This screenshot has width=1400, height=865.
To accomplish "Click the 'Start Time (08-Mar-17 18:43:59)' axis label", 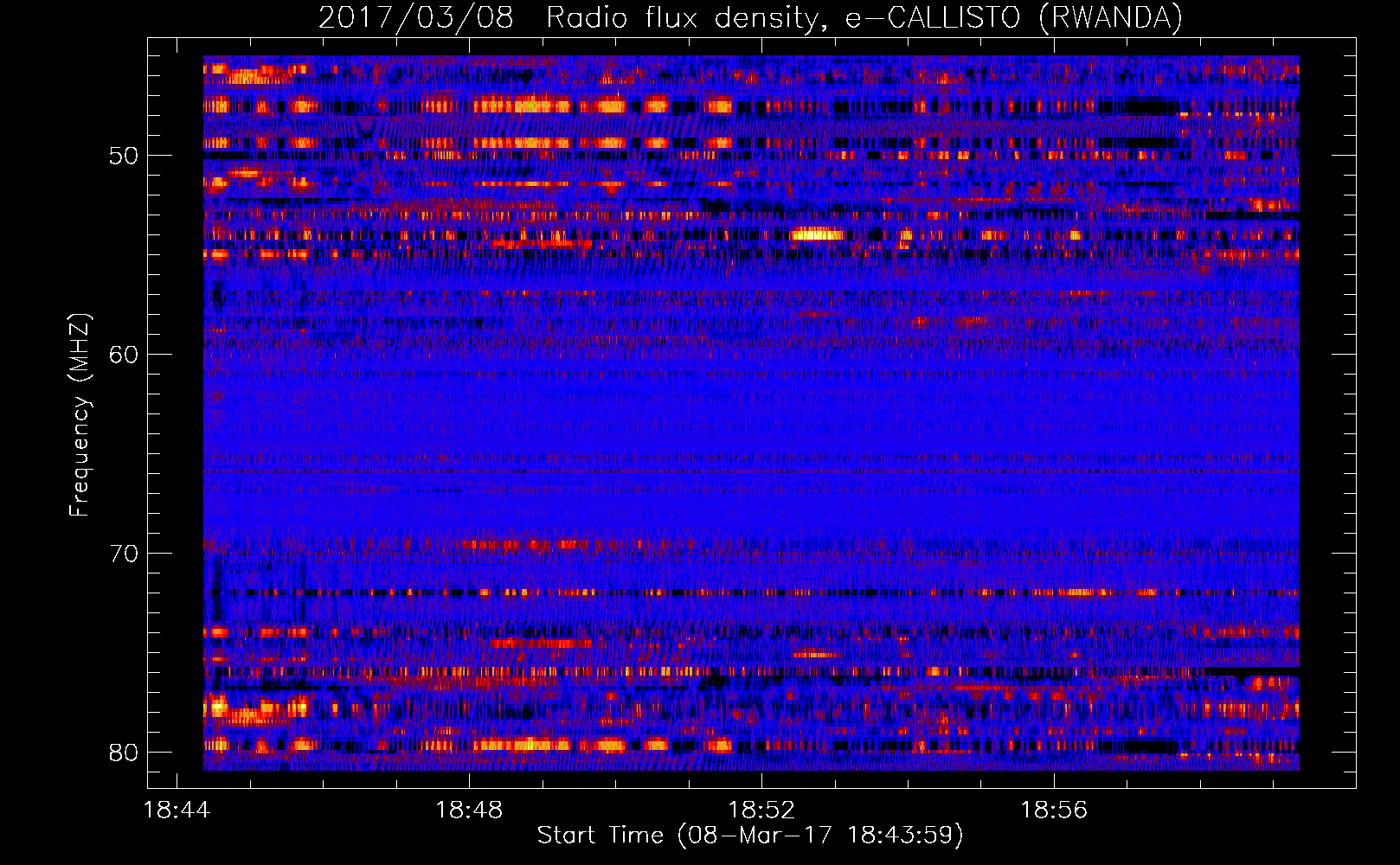I will pos(750,836).
